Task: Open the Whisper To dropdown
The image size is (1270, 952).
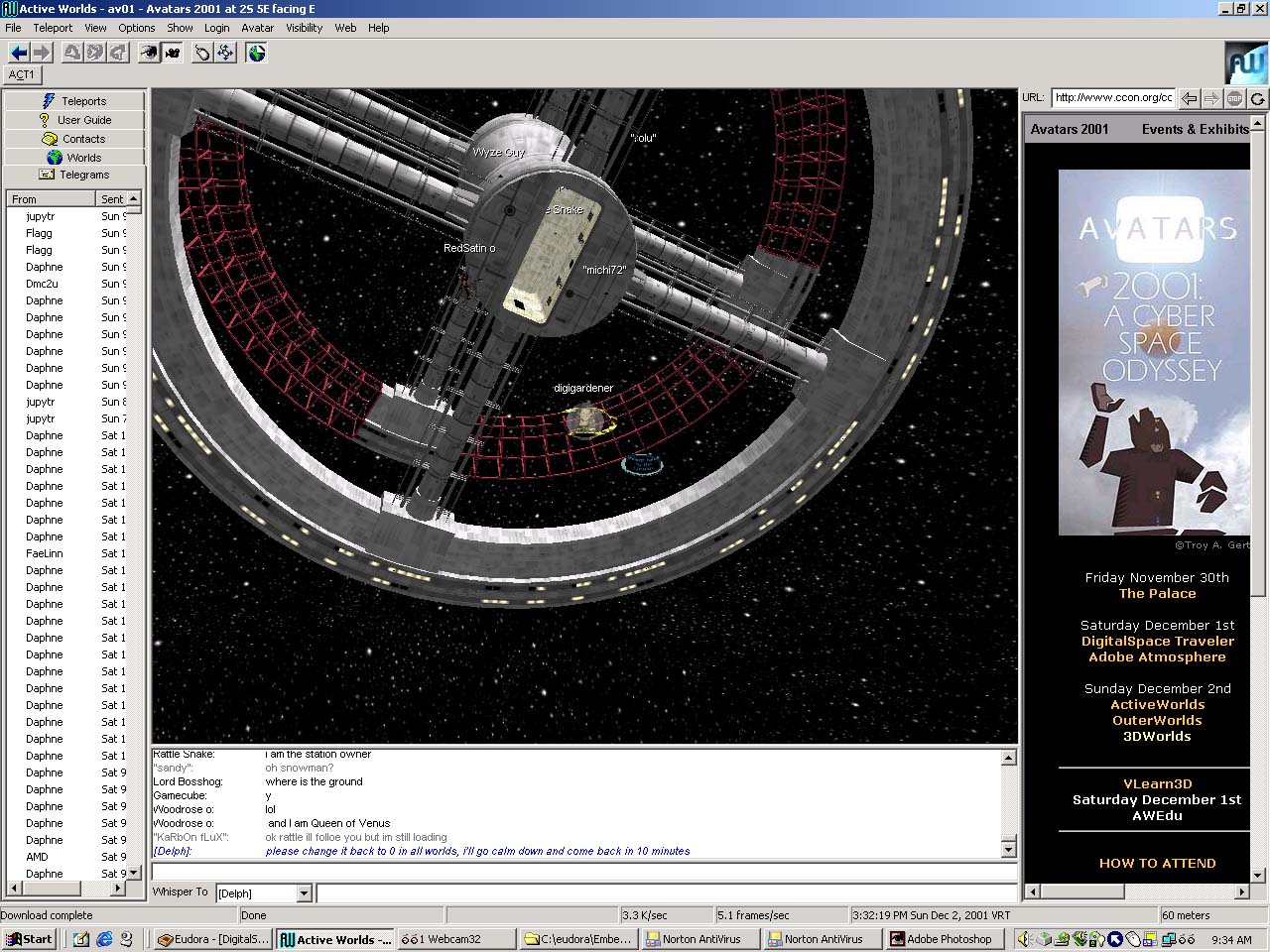Action: [304, 893]
